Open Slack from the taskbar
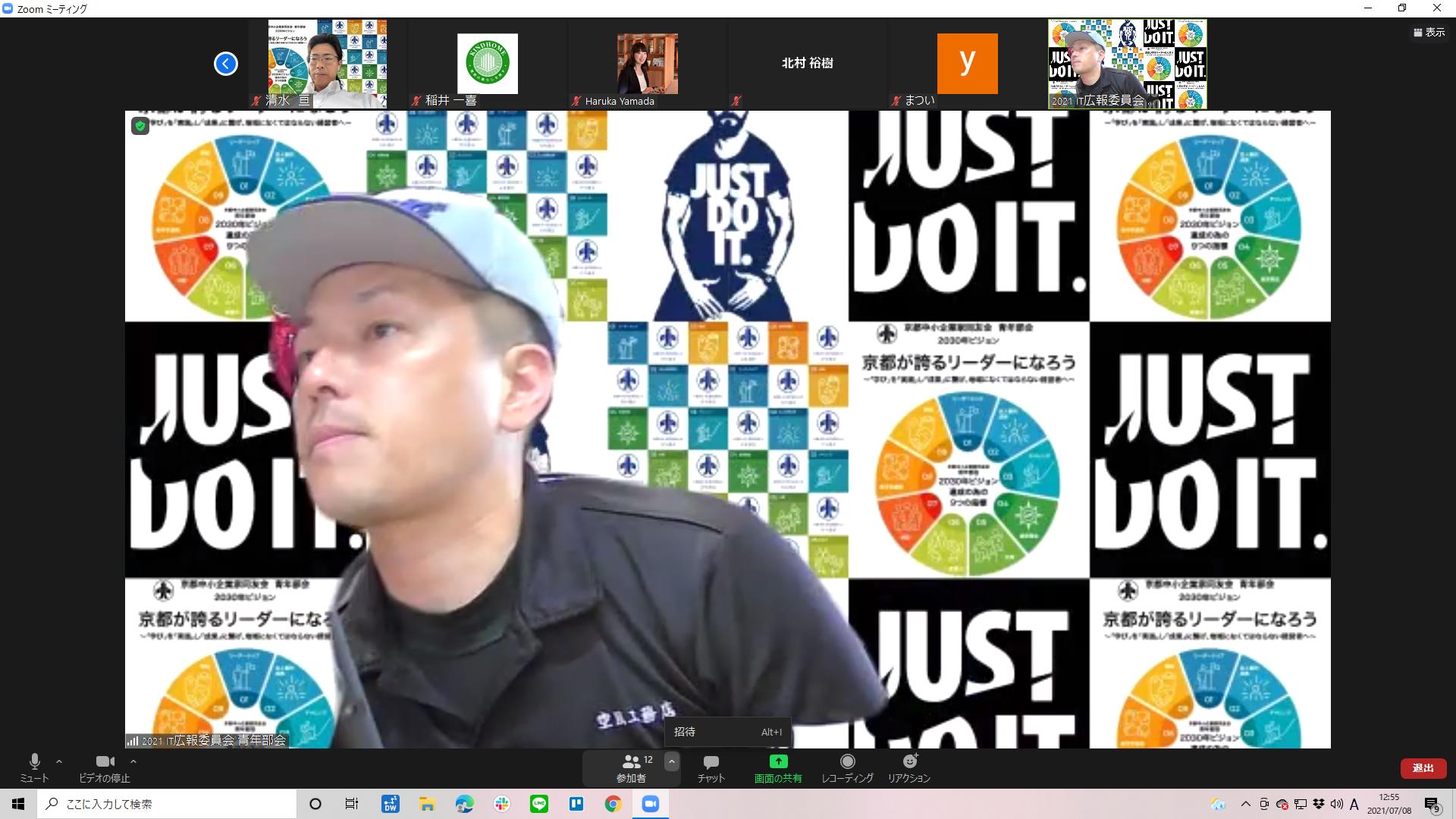Screen dimensions: 1456x819 (501, 804)
